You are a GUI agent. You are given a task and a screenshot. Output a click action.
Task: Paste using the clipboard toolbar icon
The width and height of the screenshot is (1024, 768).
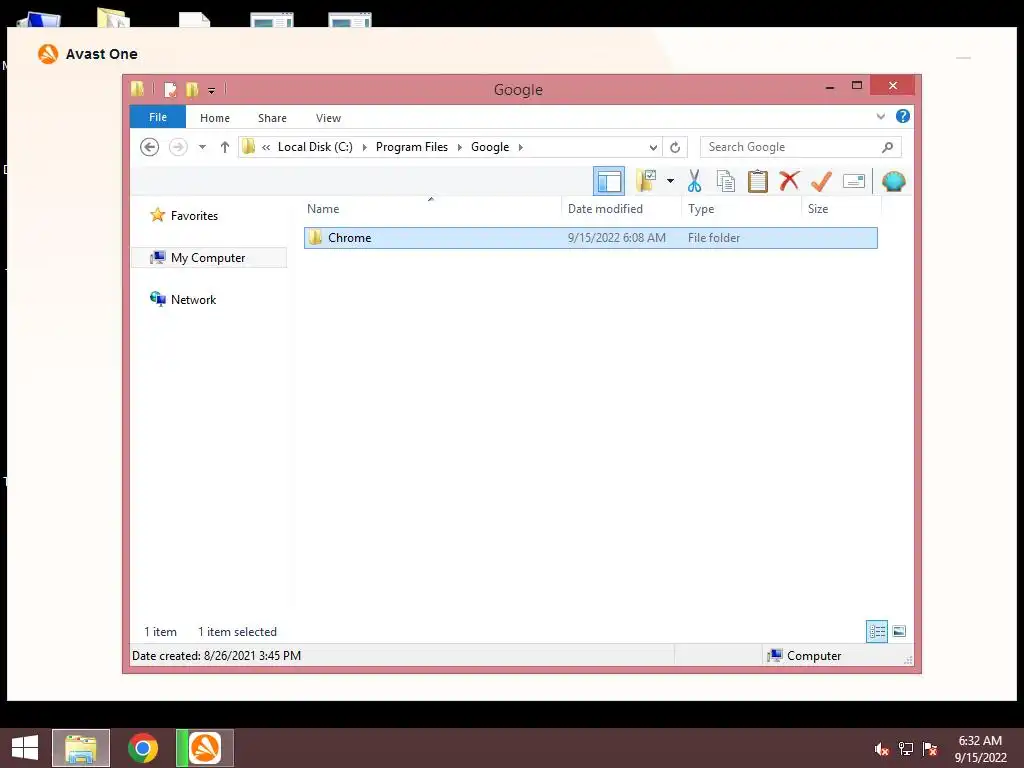[x=758, y=181]
